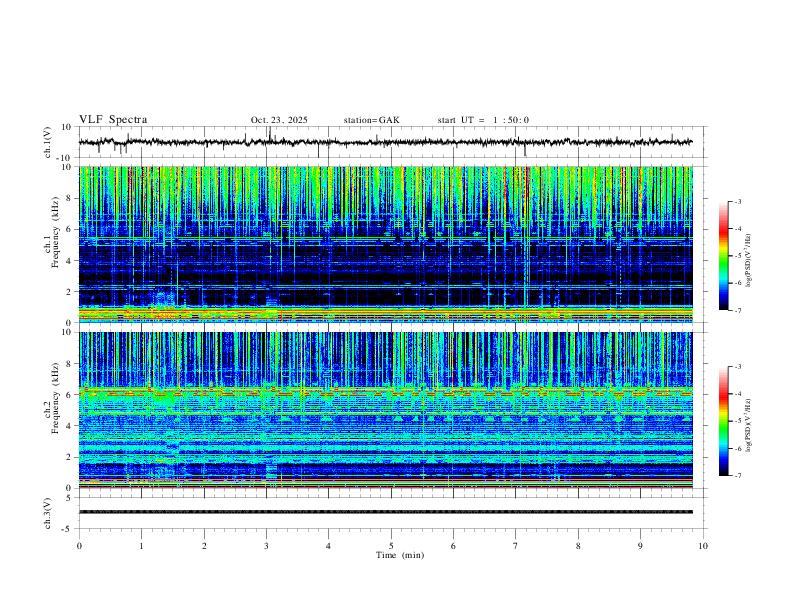
Task: Click inside the ch.1 spectrogram panel
Action: [x=385, y=244]
